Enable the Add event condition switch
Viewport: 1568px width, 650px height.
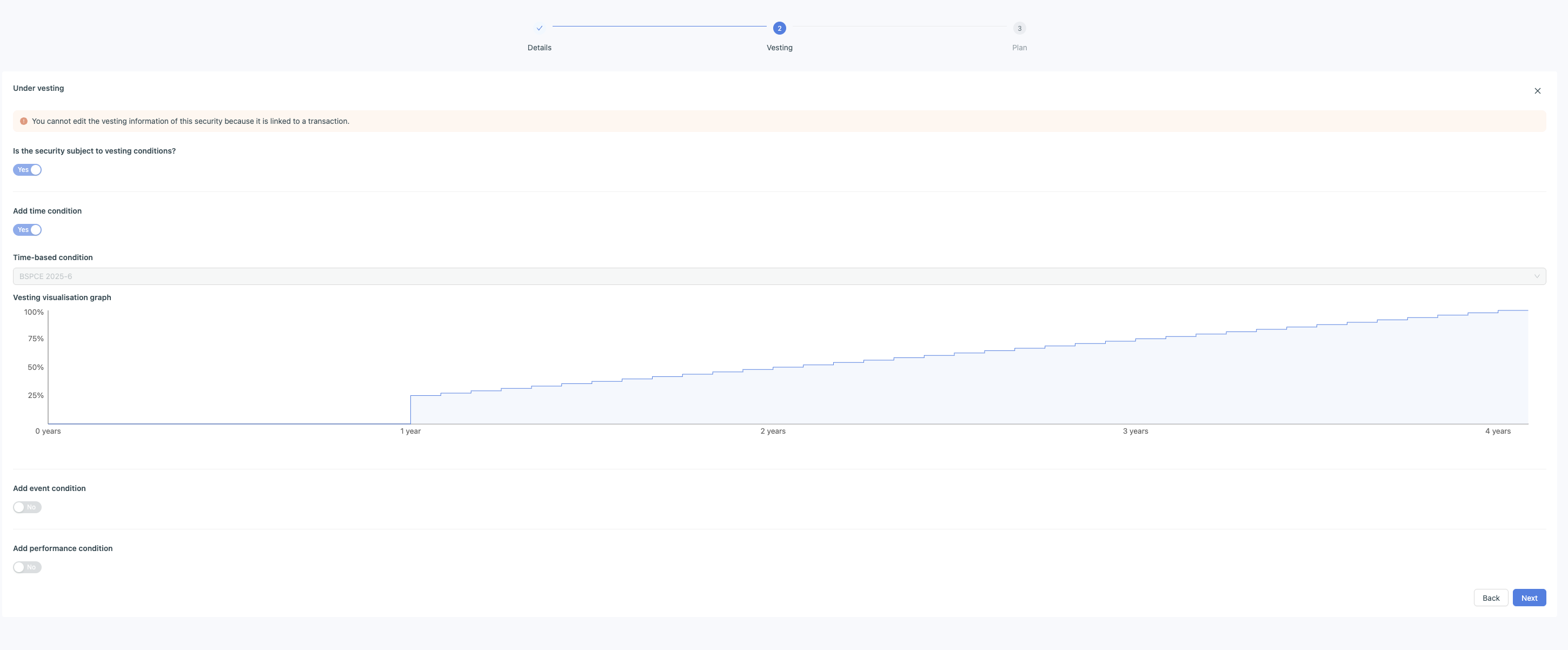click(x=28, y=507)
